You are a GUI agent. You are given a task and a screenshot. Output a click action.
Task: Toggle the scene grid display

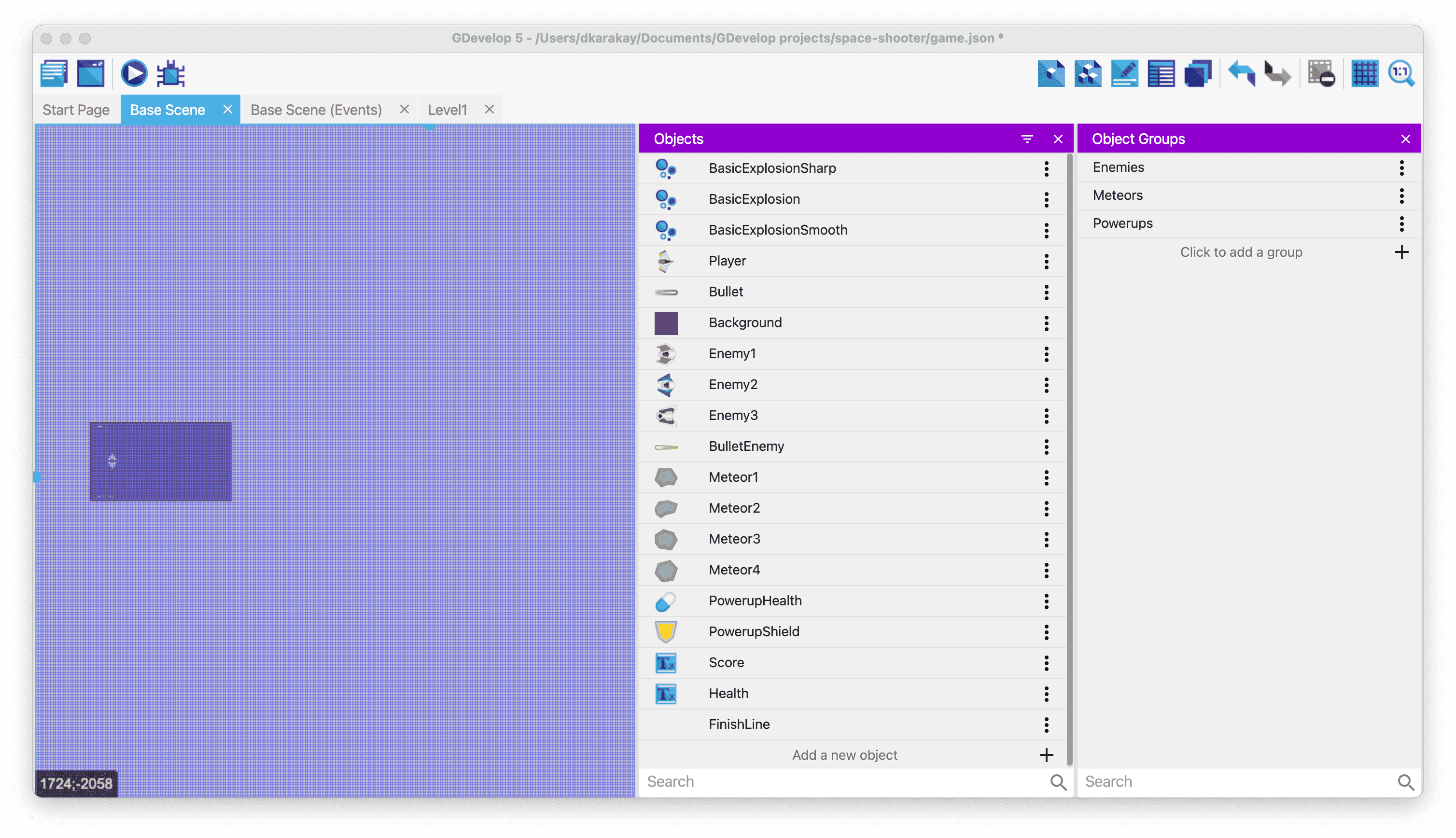[1364, 74]
